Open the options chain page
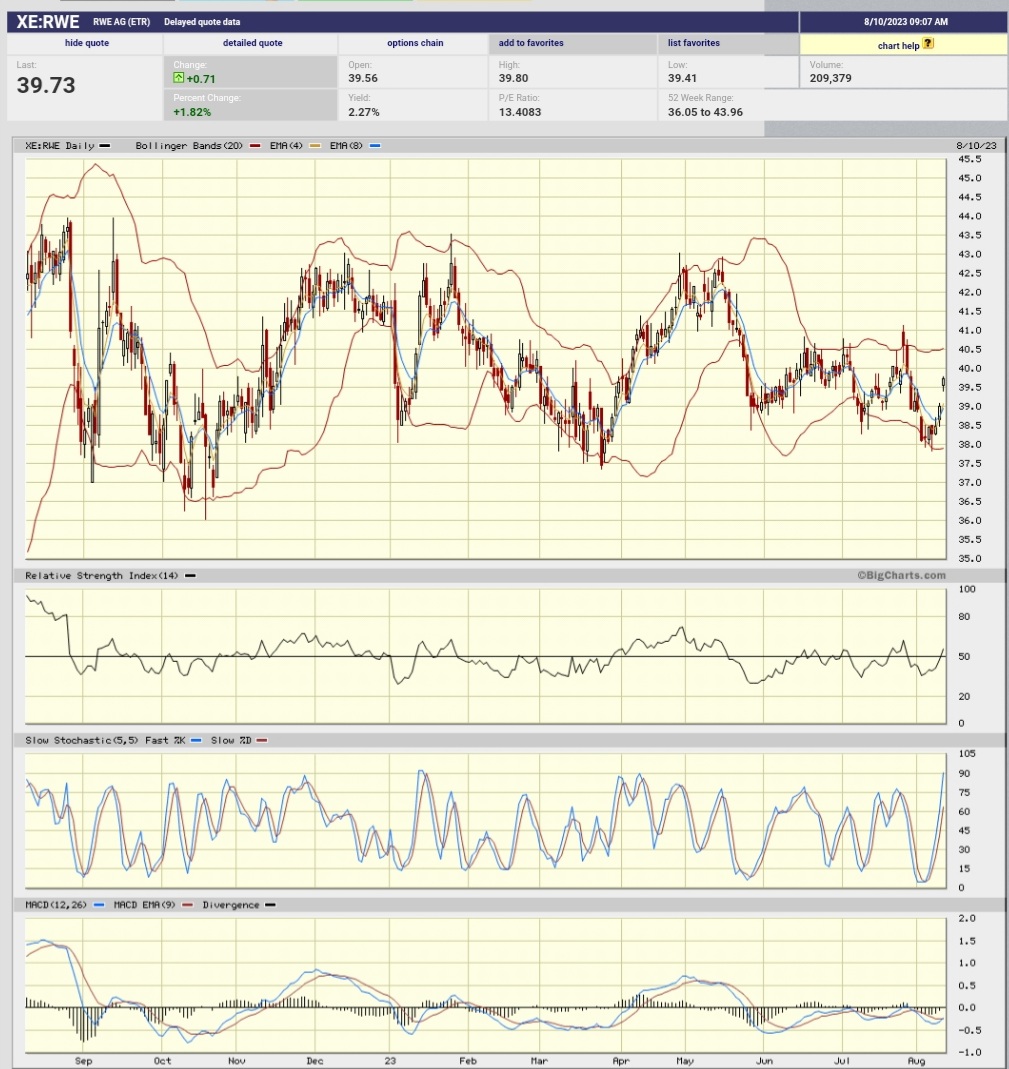The height and width of the screenshot is (1069, 1009). click(x=415, y=43)
